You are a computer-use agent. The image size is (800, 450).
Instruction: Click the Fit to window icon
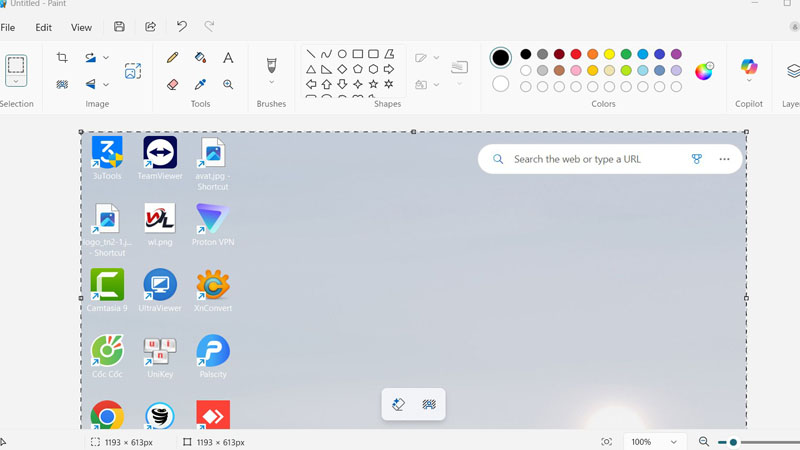pos(607,442)
